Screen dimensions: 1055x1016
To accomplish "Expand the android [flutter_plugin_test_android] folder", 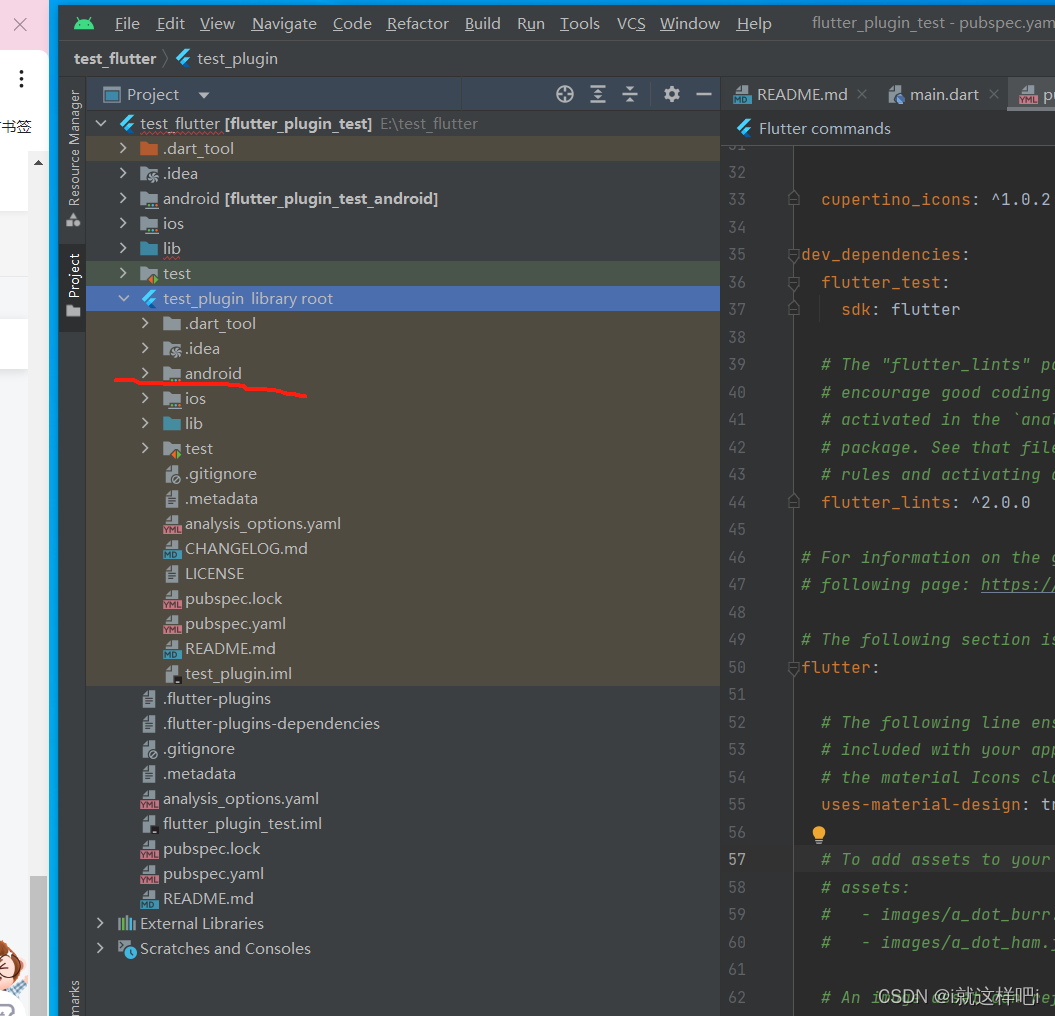I will pyautogui.click(x=123, y=198).
